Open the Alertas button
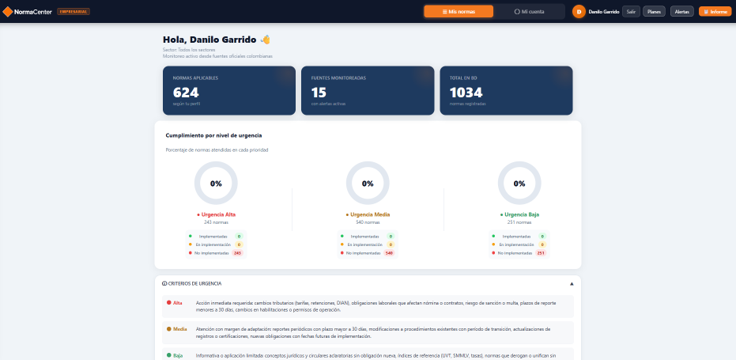 (682, 11)
